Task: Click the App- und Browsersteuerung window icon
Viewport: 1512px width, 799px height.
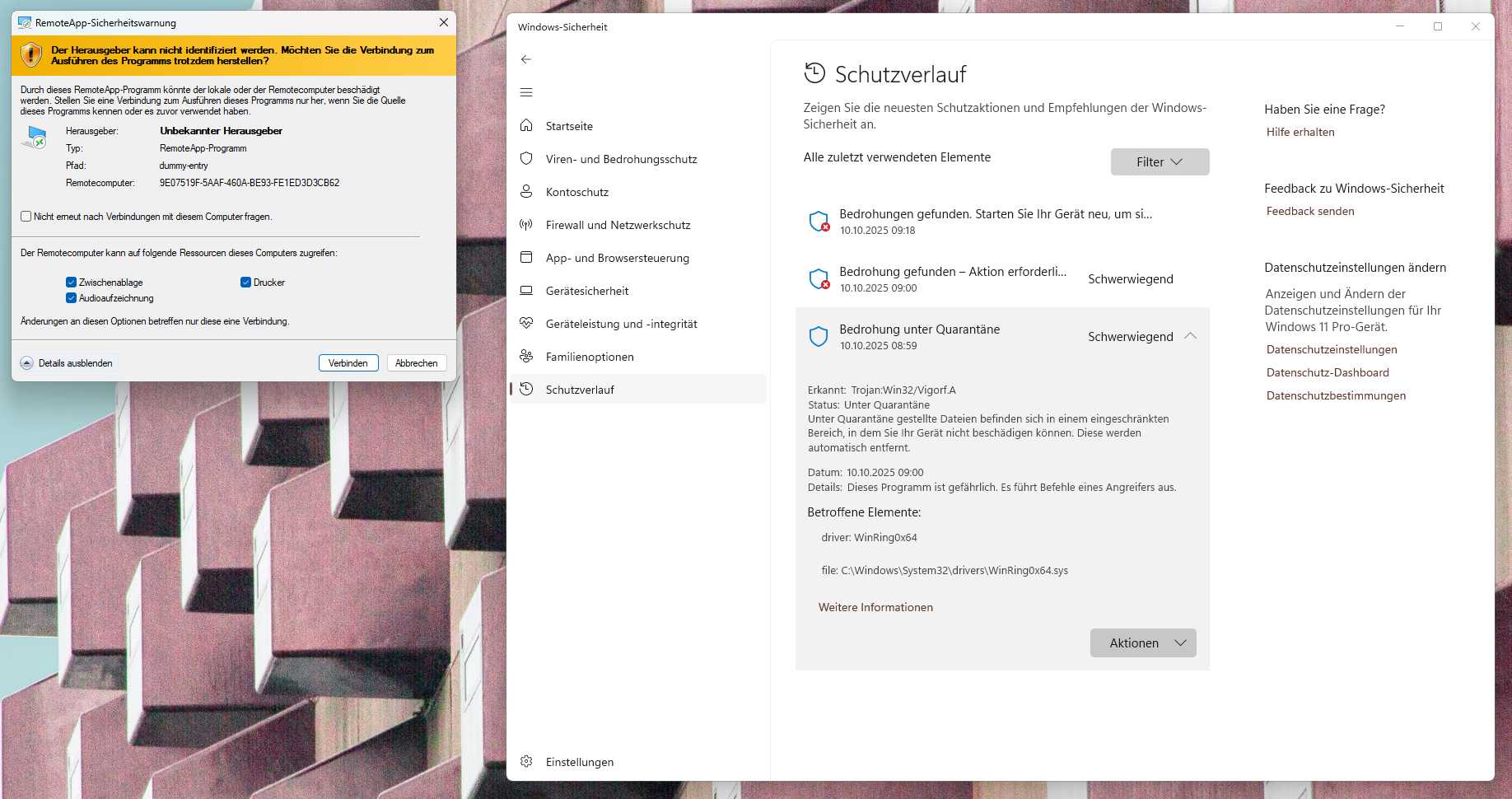Action: pyautogui.click(x=526, y=257)
